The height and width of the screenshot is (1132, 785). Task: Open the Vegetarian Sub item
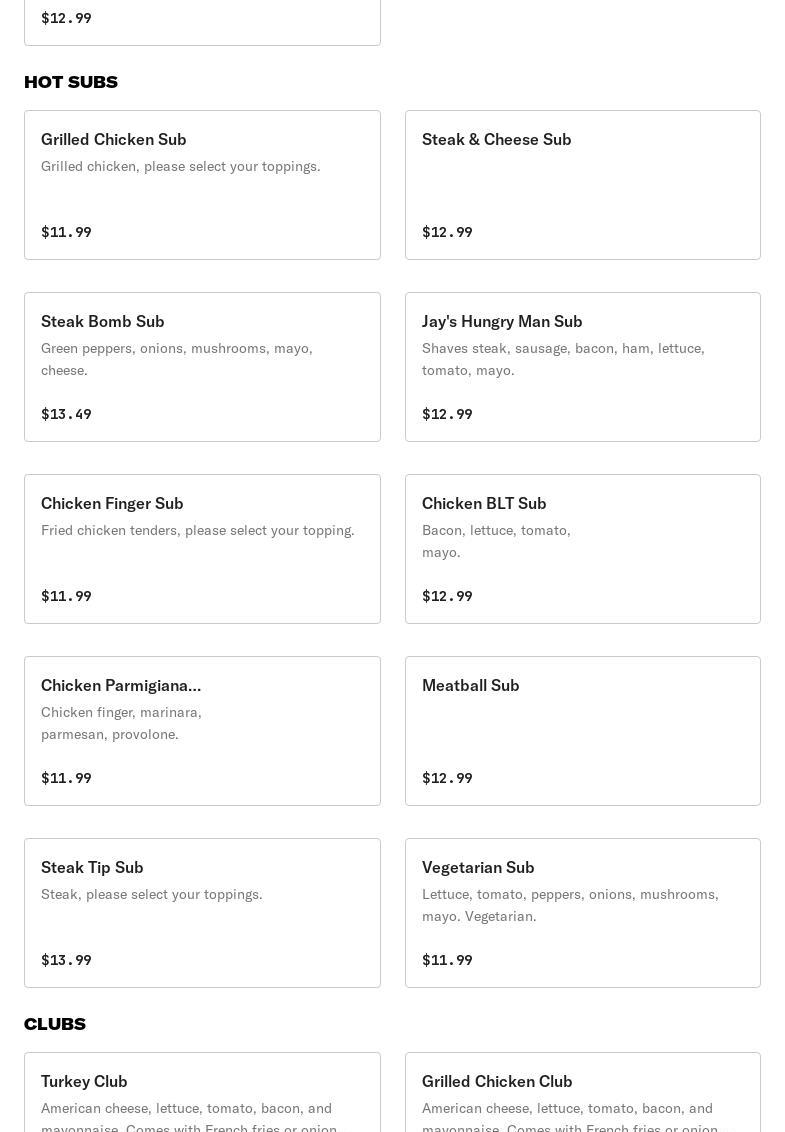pyautogui.click(x=582, y=913)
